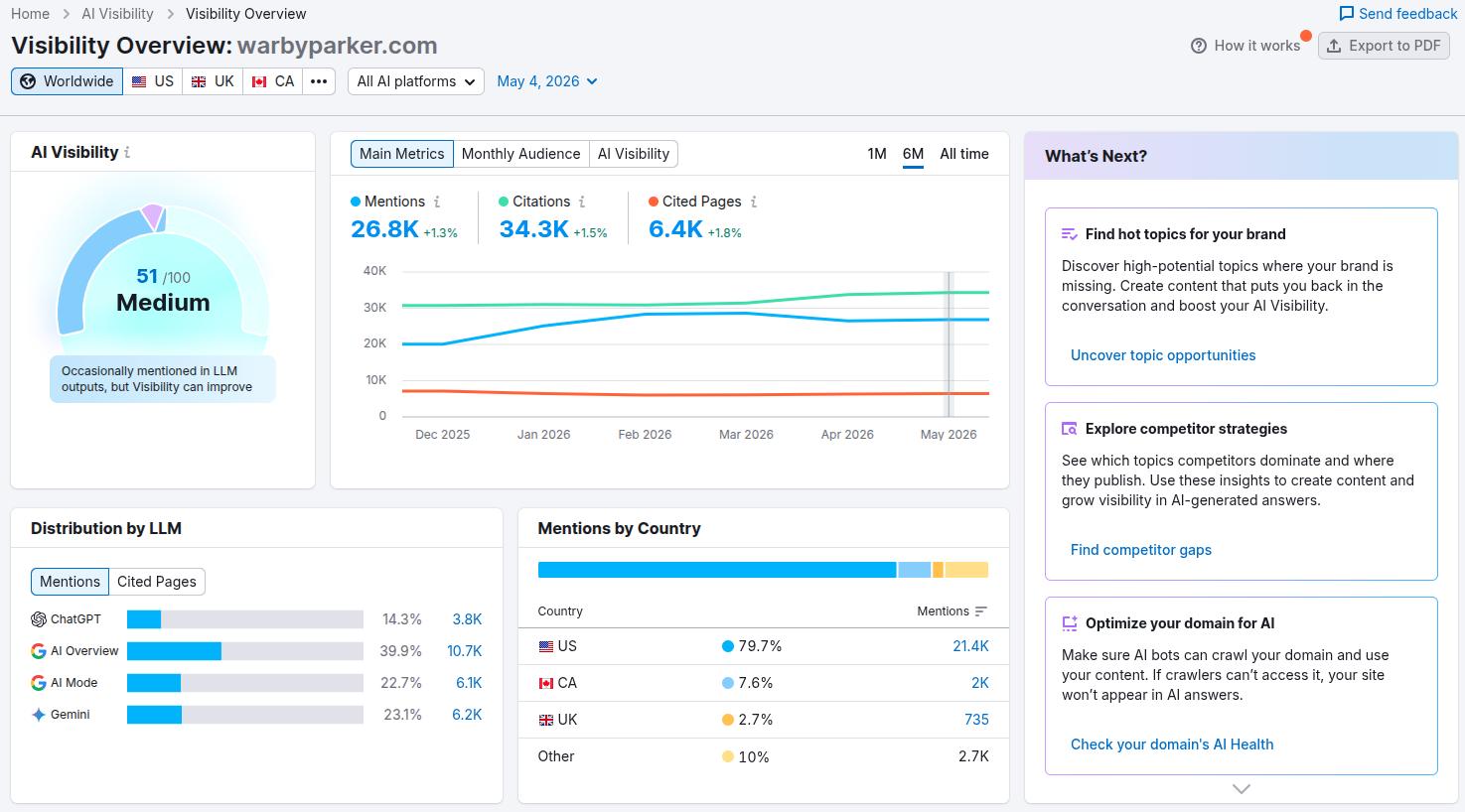Switch to the Monthly Audience tab

[520, 154]
